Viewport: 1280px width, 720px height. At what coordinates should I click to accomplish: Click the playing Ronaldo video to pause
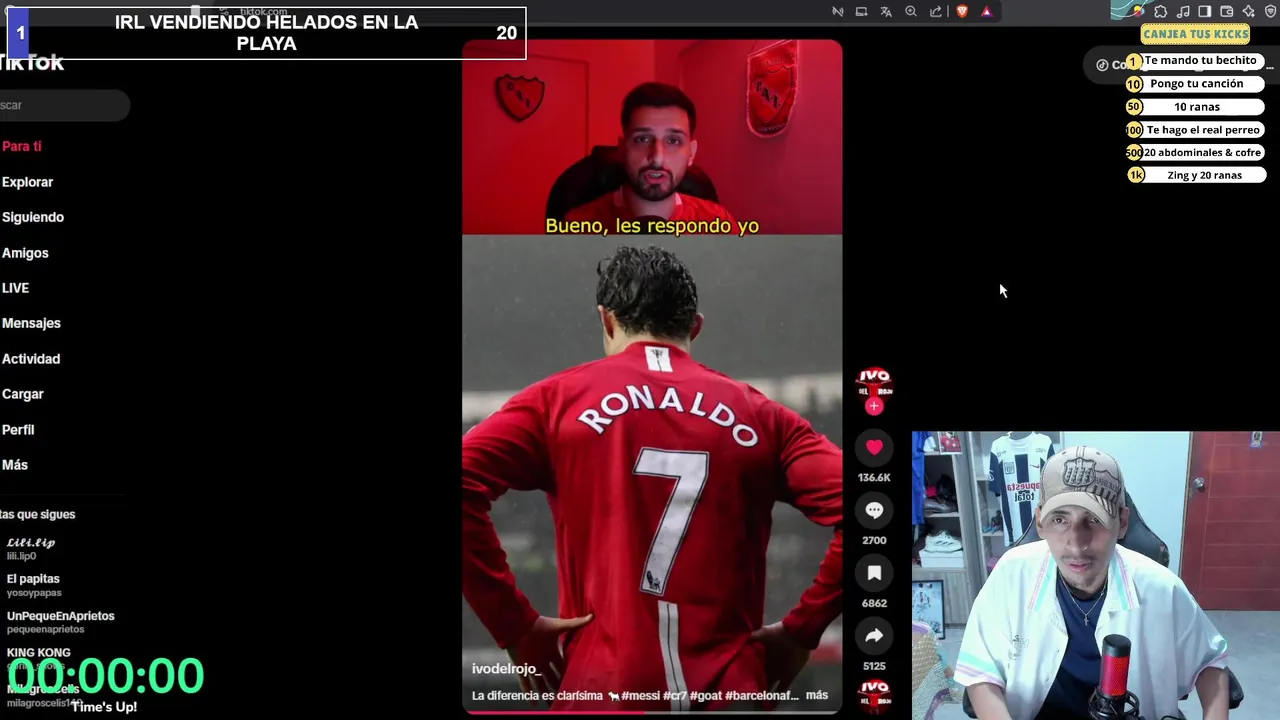652,375
